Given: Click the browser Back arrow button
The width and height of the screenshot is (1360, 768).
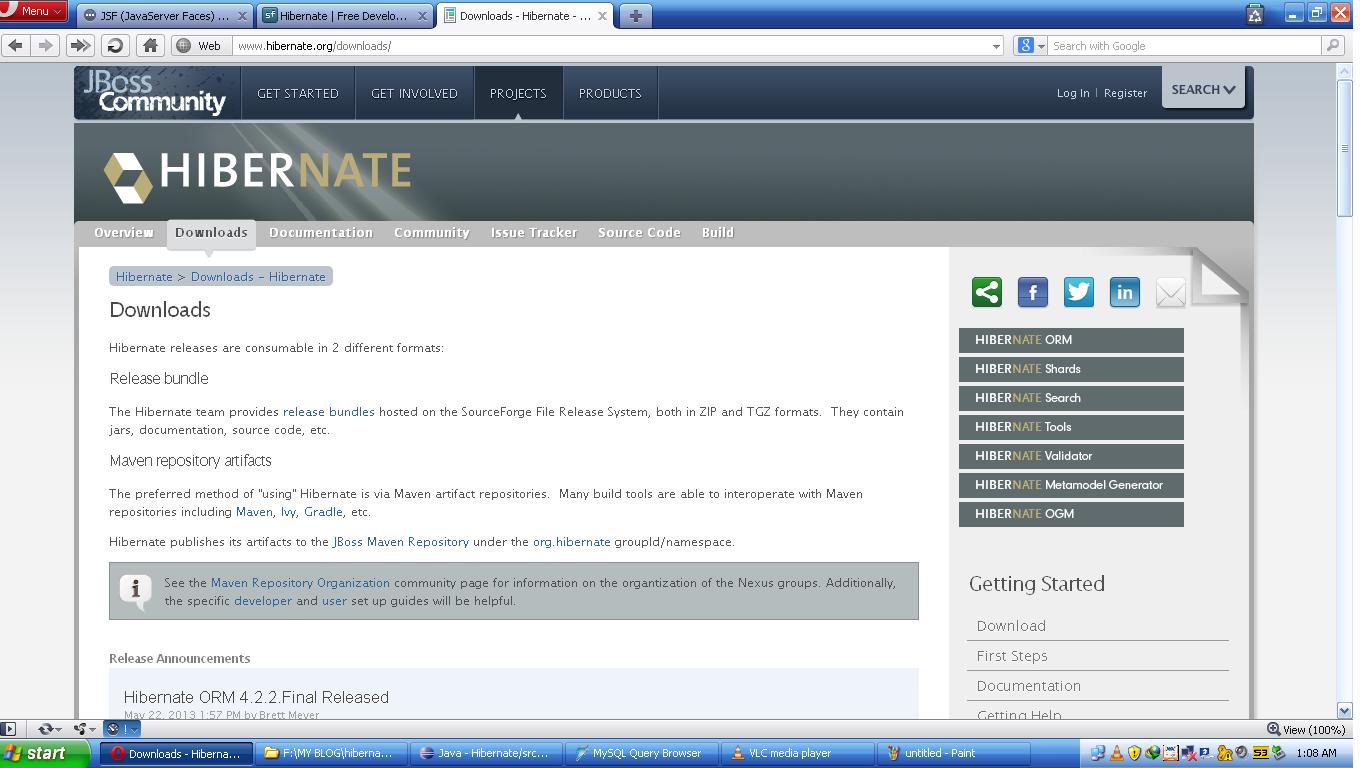Looking at the screenshot, I should 15,45.
